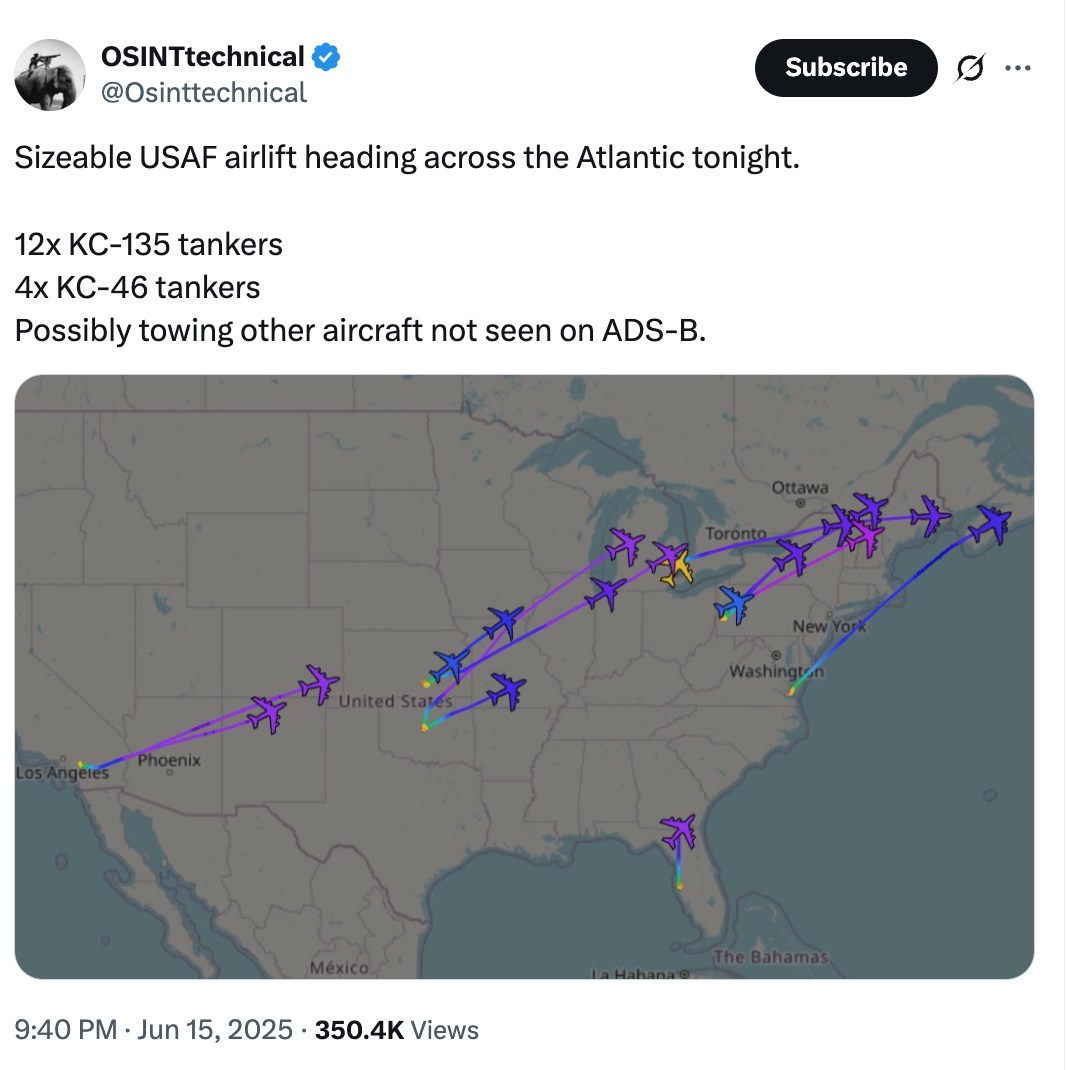Open the OSINTtechnical display name
Viewport: 1066px width, 1070px height.
pos(203,57)
